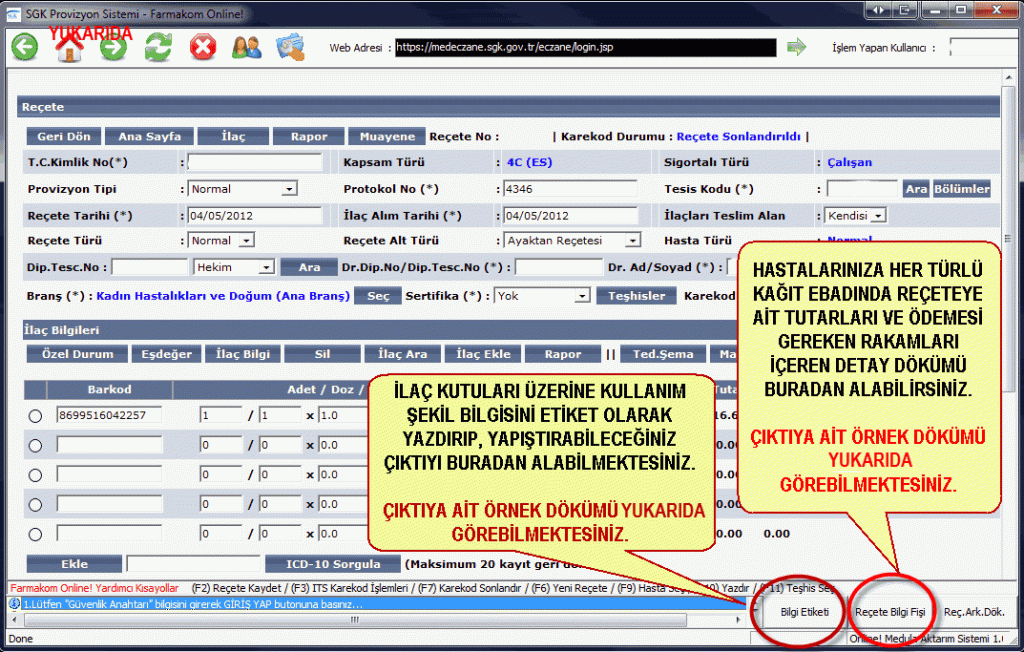Click the Eşdeğer button

pyautogui.click(x=167, y=354)
